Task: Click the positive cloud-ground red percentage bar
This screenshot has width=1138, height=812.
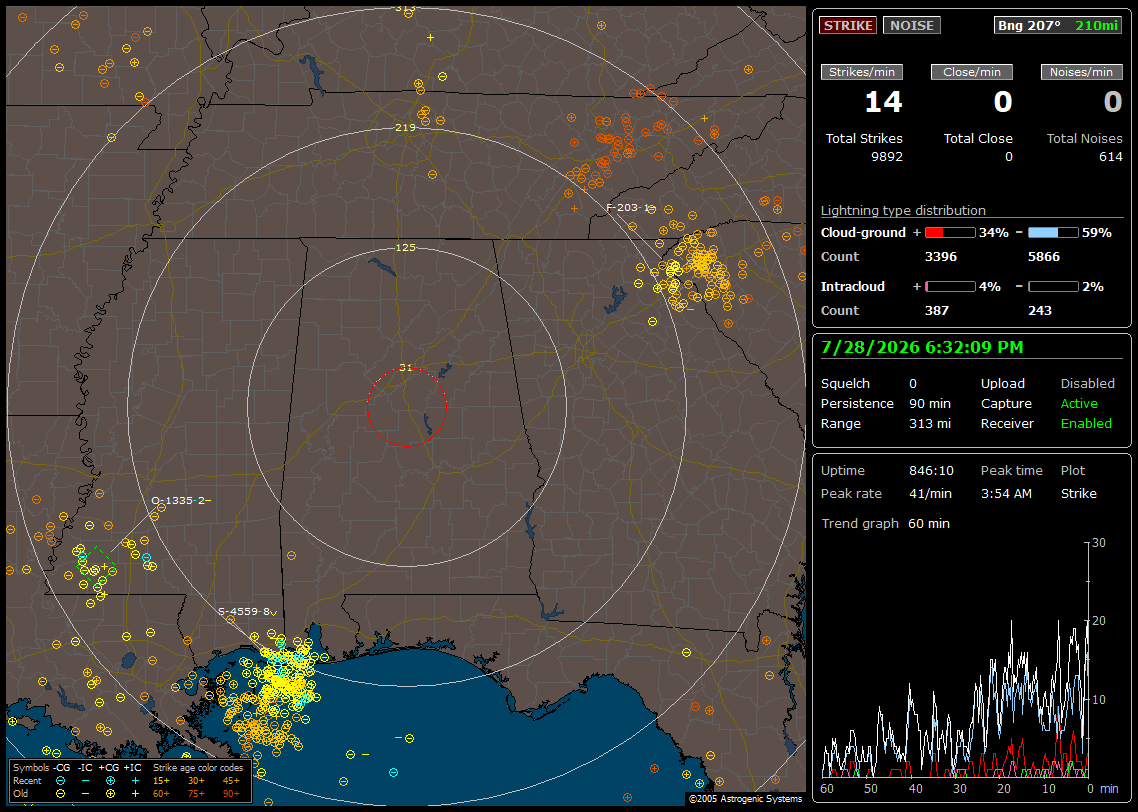Action: point(950,233)
